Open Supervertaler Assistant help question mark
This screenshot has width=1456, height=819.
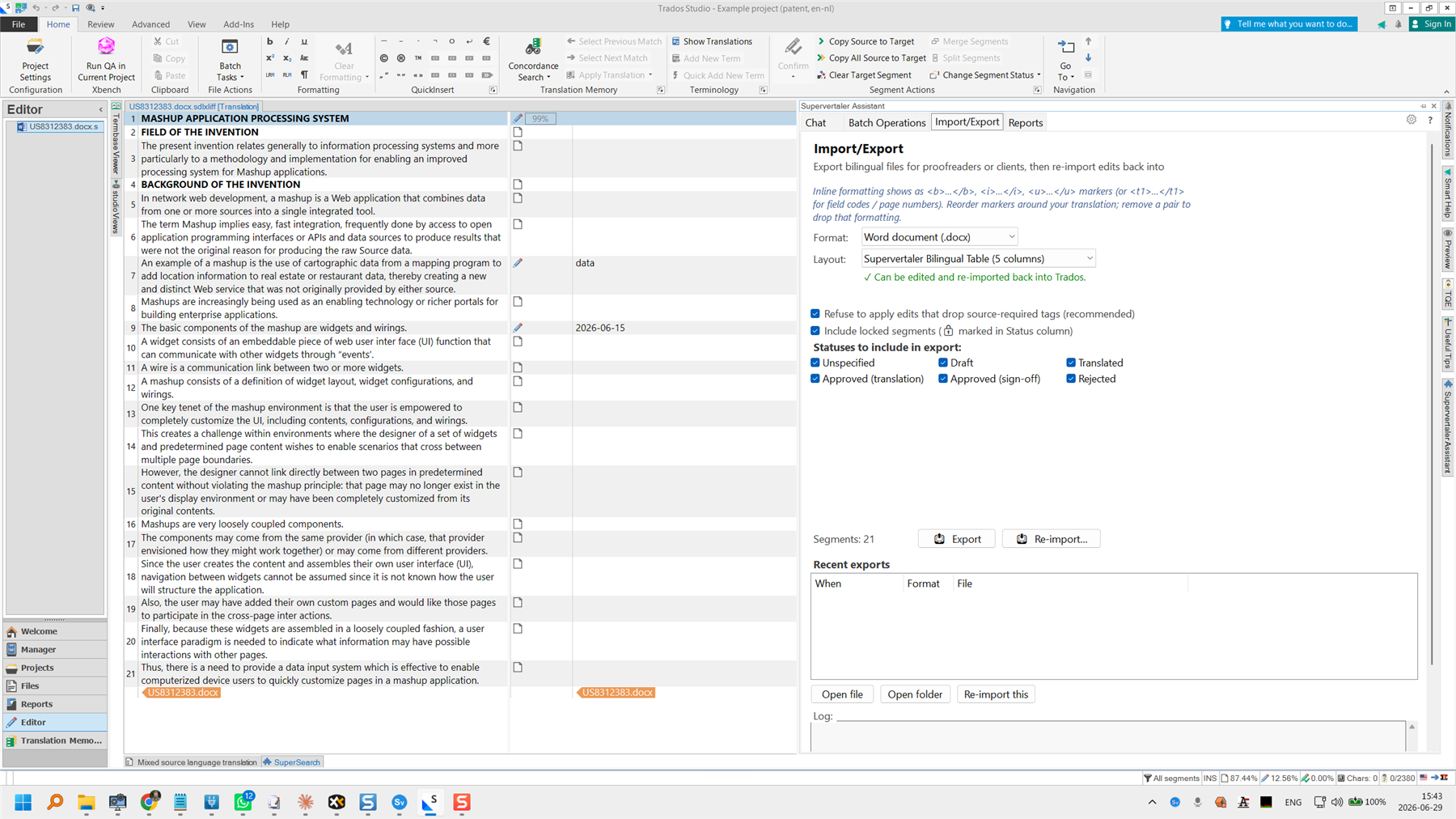click(1430, 120)
